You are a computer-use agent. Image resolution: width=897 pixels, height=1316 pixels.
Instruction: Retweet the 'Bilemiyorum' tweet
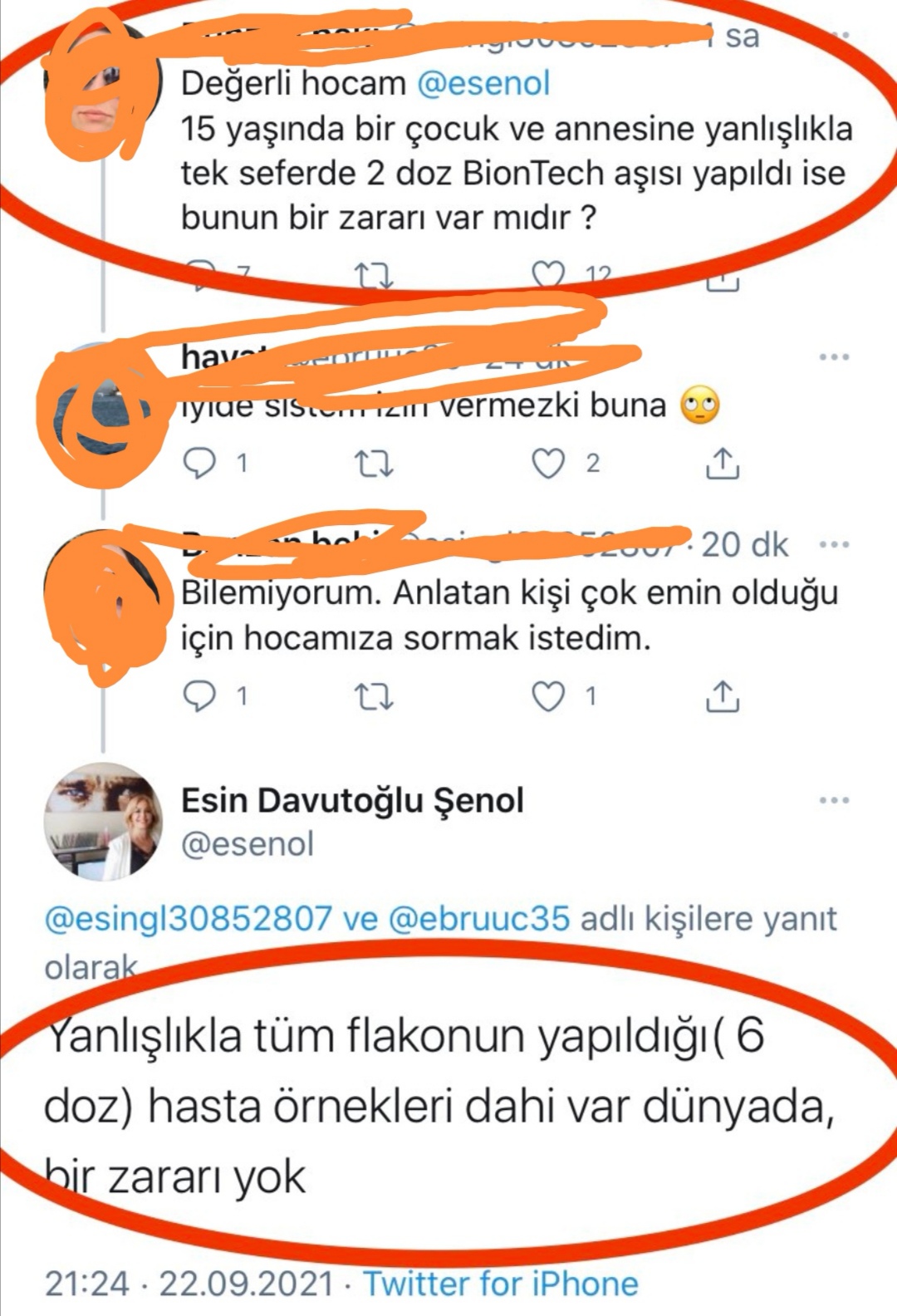click(x=374, y=696)
